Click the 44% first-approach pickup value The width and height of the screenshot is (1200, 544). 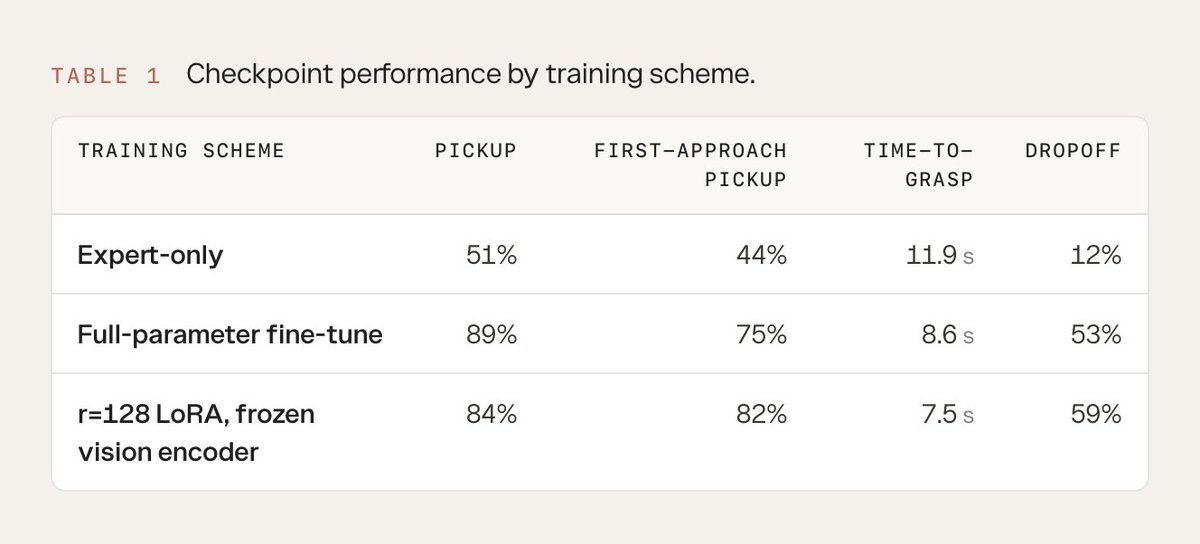click(761, 255)
